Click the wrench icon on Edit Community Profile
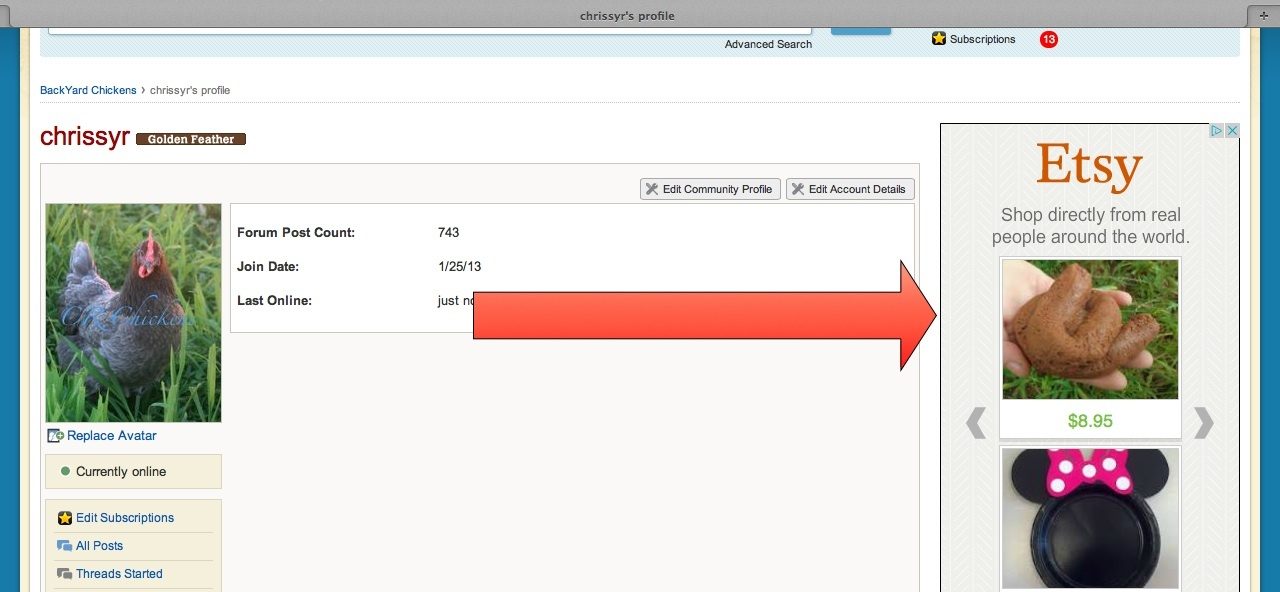Viewport: 1280px width, 592px height. (652, 189)
